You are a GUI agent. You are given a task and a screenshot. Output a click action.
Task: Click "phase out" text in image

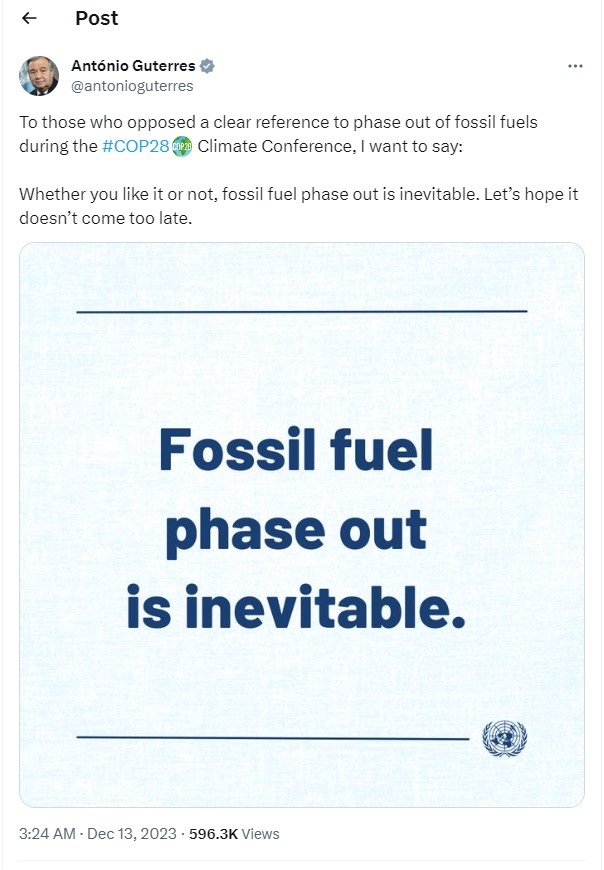click(x=296, y=530)
